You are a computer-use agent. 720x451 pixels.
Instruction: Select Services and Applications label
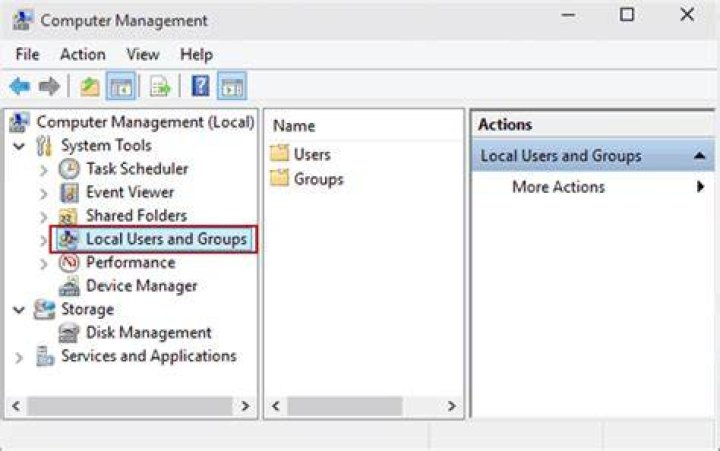point(149,355)
